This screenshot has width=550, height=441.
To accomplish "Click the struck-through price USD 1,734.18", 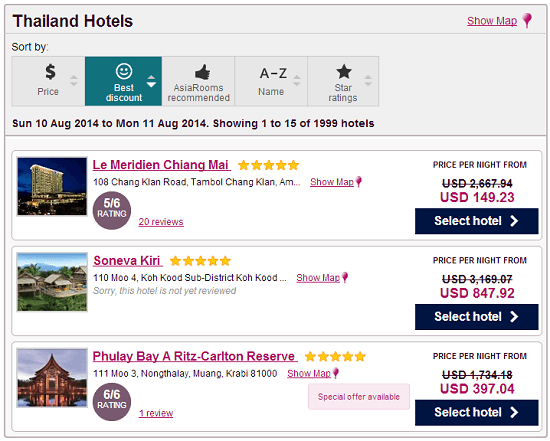I will click(x=477, y=375).
